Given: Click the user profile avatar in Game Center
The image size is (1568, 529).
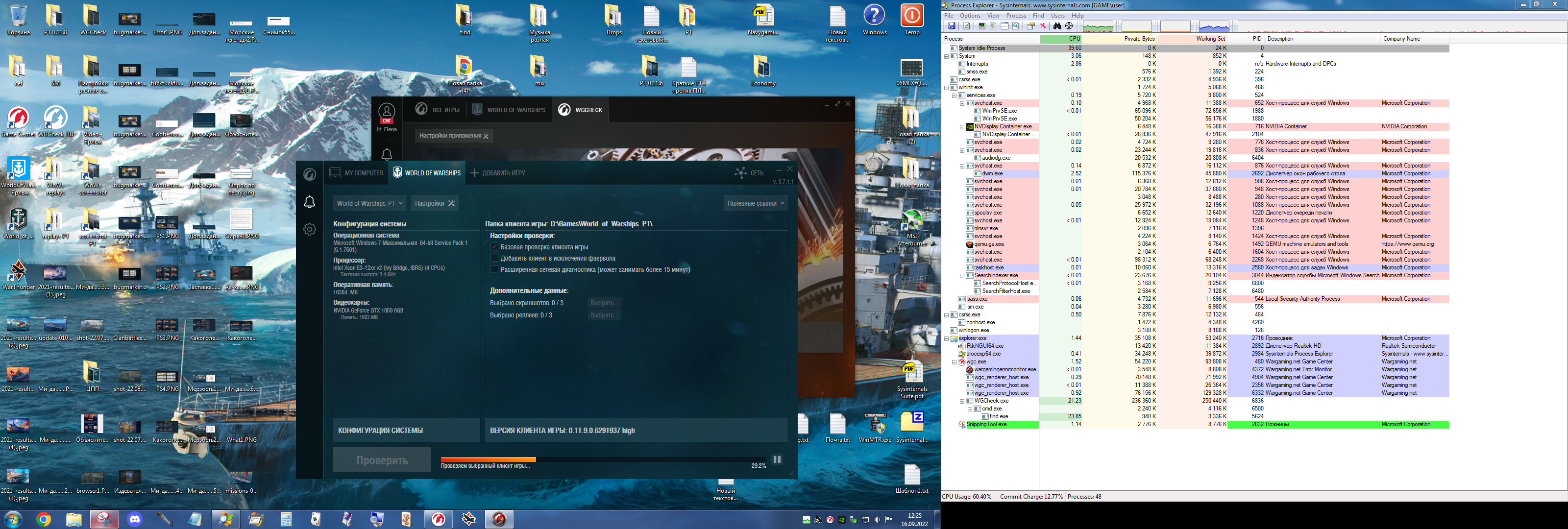Looking at the screenshot, I should click(x=387, y=111).
